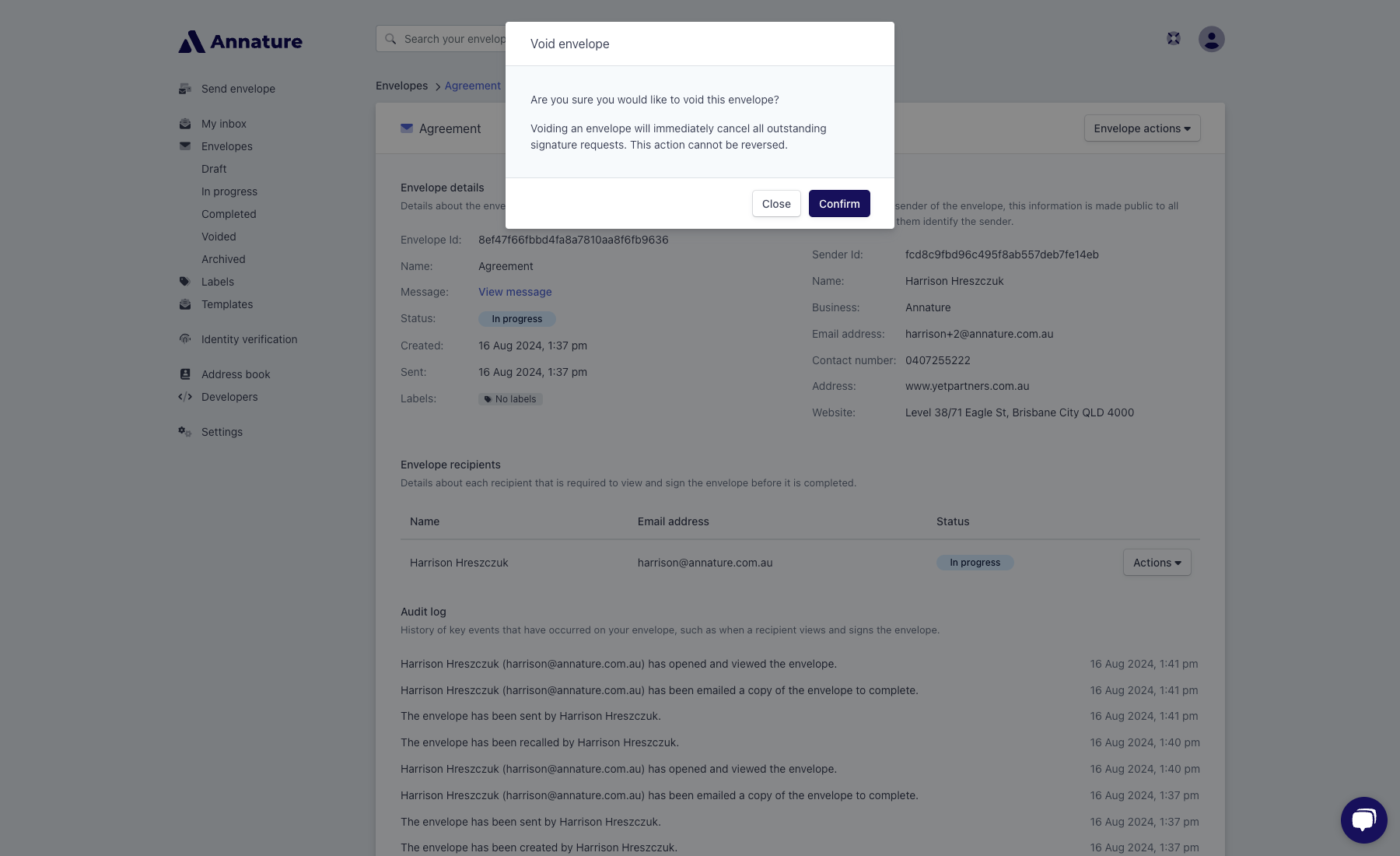
Task: Open the Settings gears icon
Action: coord(185,432)
